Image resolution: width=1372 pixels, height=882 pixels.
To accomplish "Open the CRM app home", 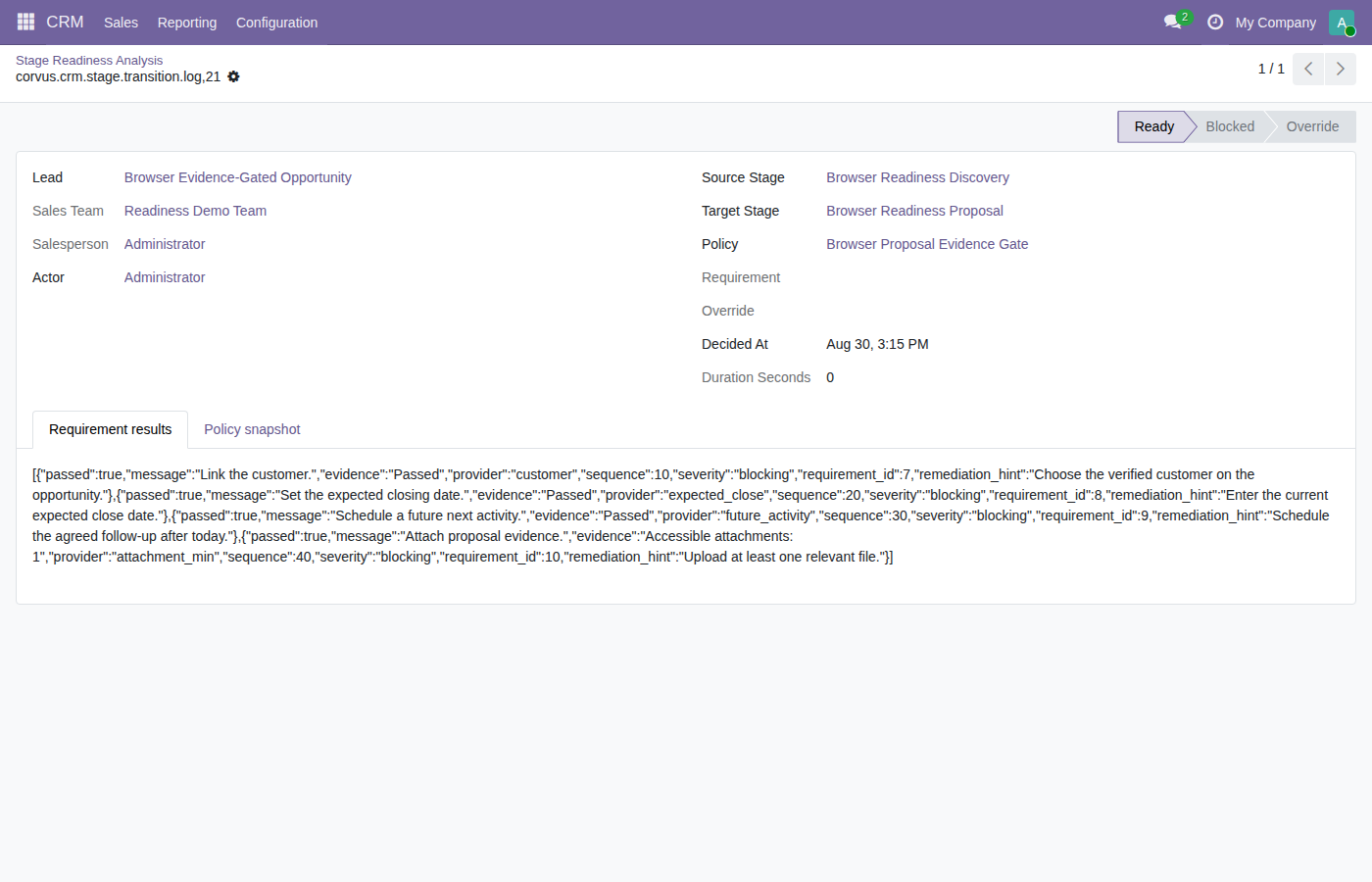I will pyautogui.click(x=65, y=22).
